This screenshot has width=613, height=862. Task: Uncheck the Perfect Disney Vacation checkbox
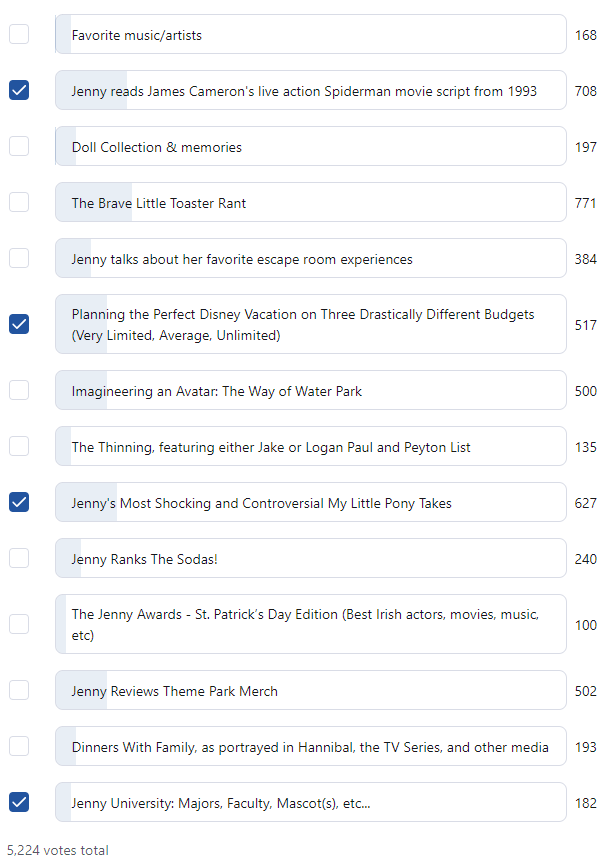pos(19,324)
